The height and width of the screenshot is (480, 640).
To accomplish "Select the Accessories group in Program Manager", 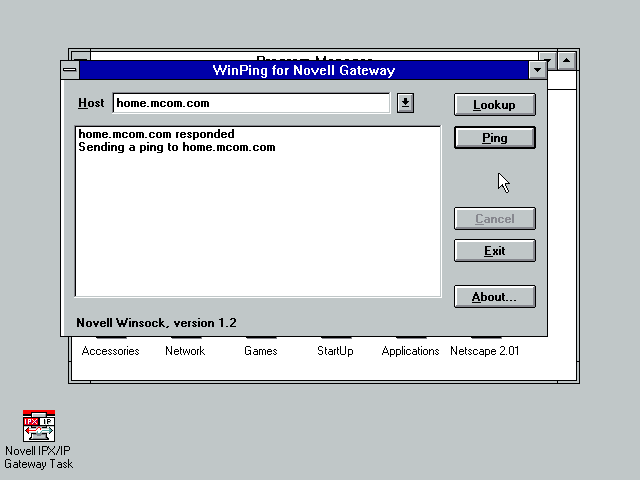I will tap(110, 351).
